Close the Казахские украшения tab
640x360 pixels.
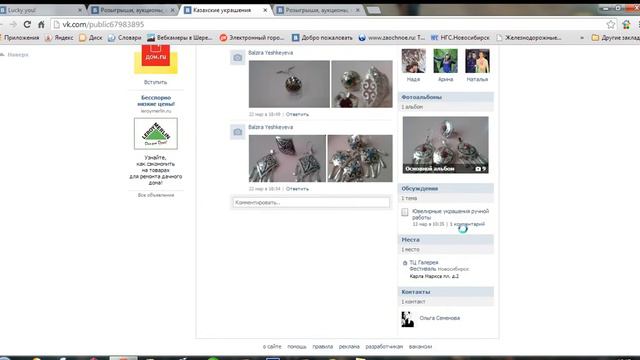tap(265, 10)
